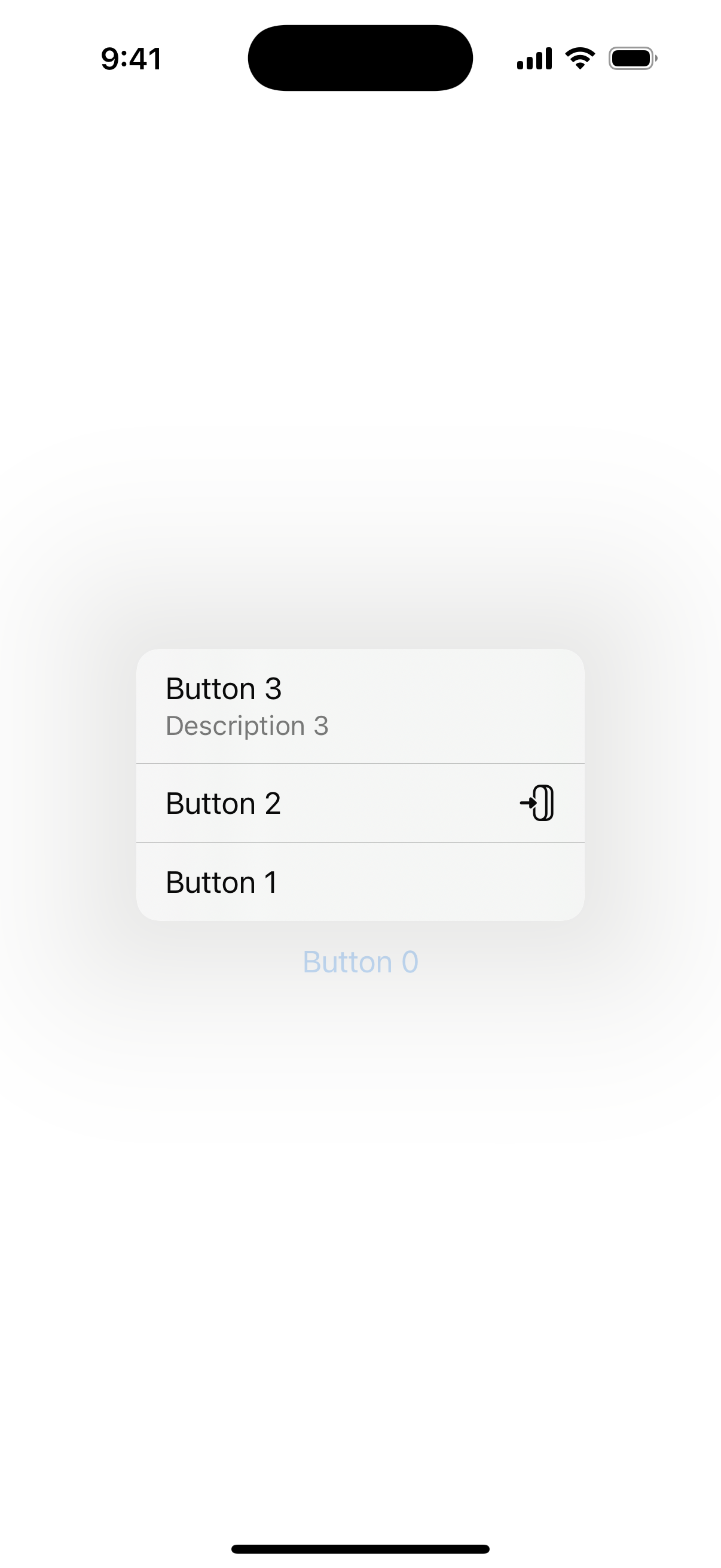The height and width of the screenshot is (1568, 721).
Task: Click blank space right of the popup menu
Action: click(x=653, y=785)
